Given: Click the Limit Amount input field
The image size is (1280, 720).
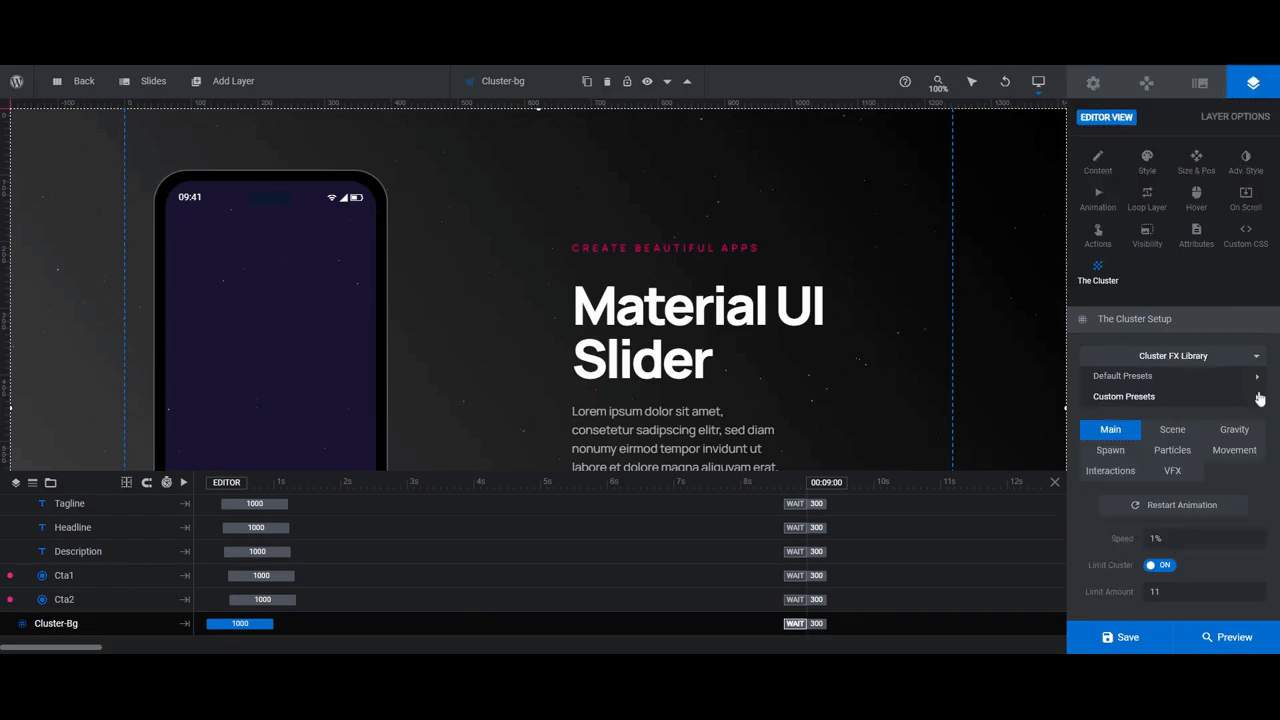Looking at the screenshot, I should tap(1205, 592).
